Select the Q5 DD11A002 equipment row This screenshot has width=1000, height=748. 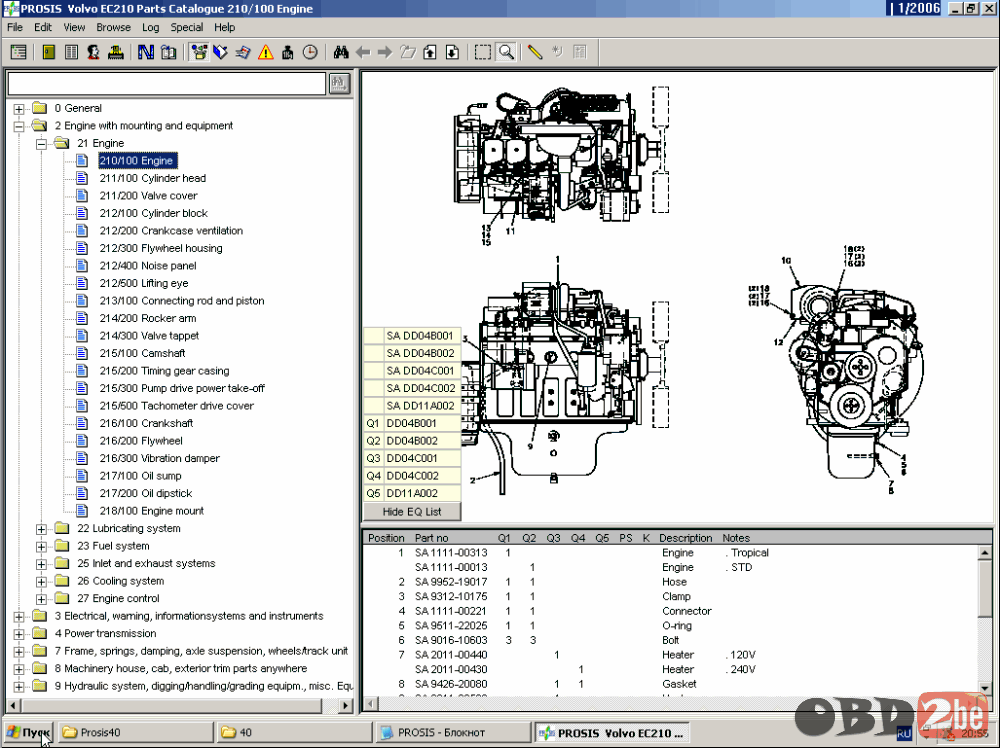coord(412,494)
